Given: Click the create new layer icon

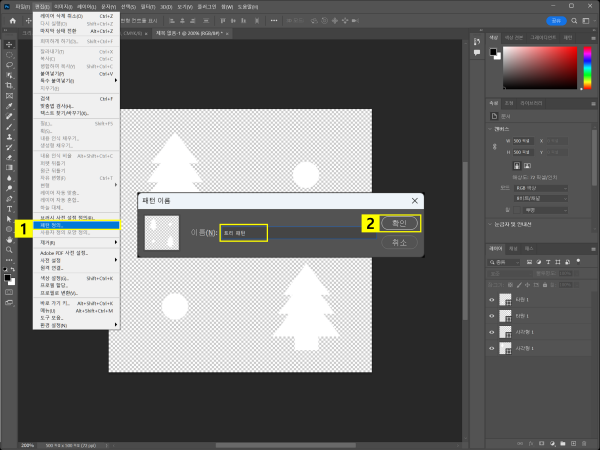Looking at the screenshot, I should pyautogui.click(x=573, y=443).
